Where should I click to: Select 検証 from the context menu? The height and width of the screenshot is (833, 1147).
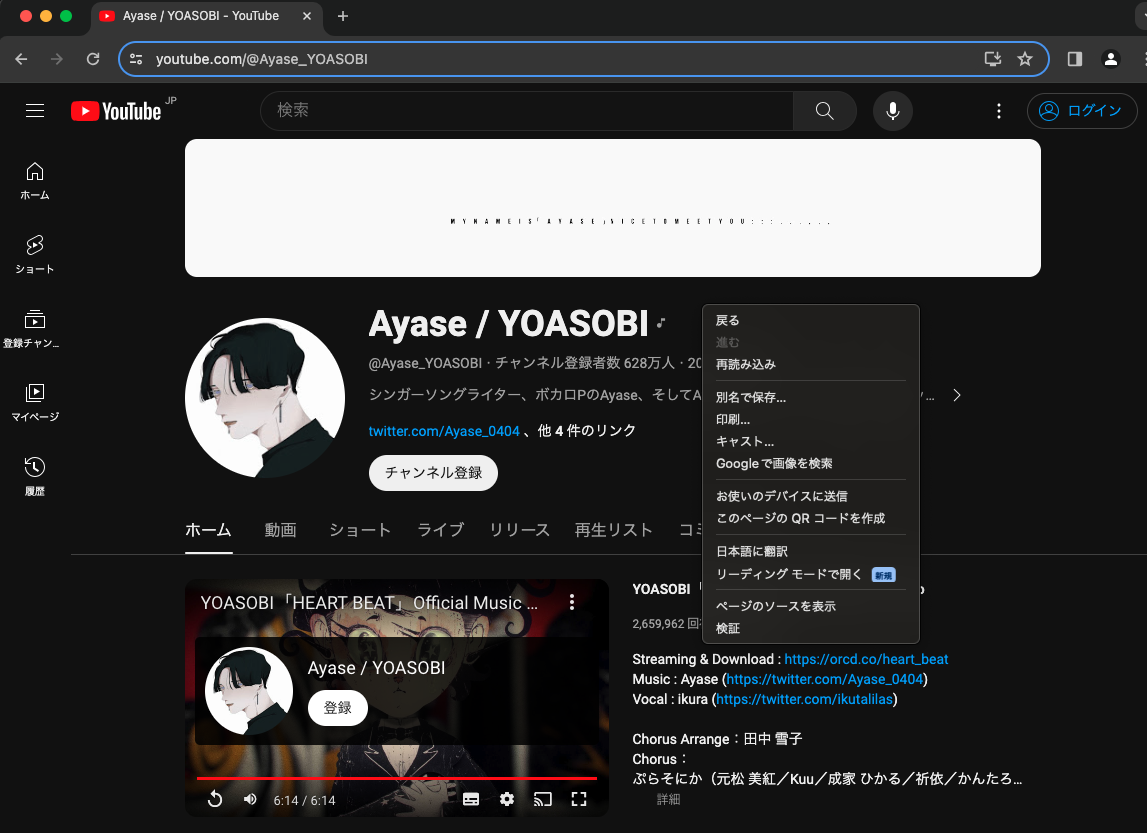pos(727,628)
